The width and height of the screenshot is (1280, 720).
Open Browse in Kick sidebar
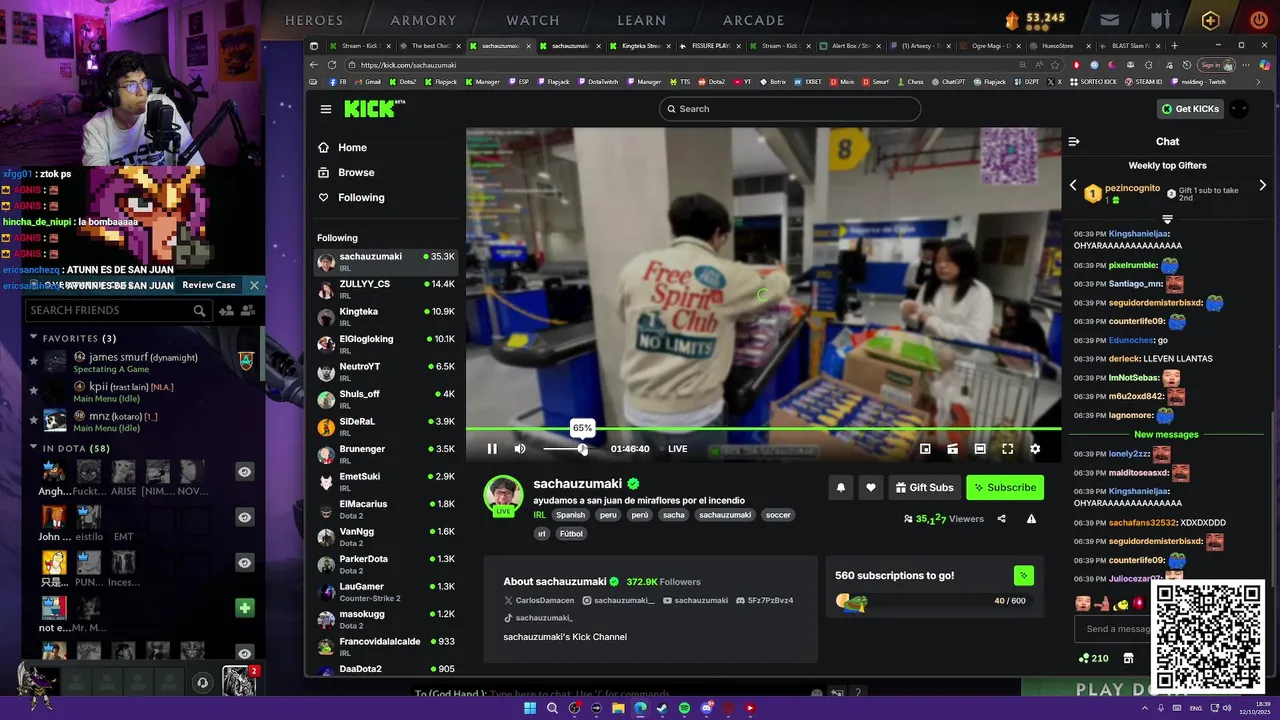coord(356,173)
